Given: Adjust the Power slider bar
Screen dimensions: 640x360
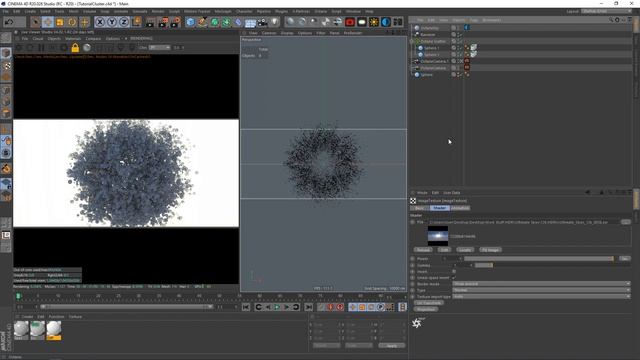Looking at the screenshot, I should (538, 259).
